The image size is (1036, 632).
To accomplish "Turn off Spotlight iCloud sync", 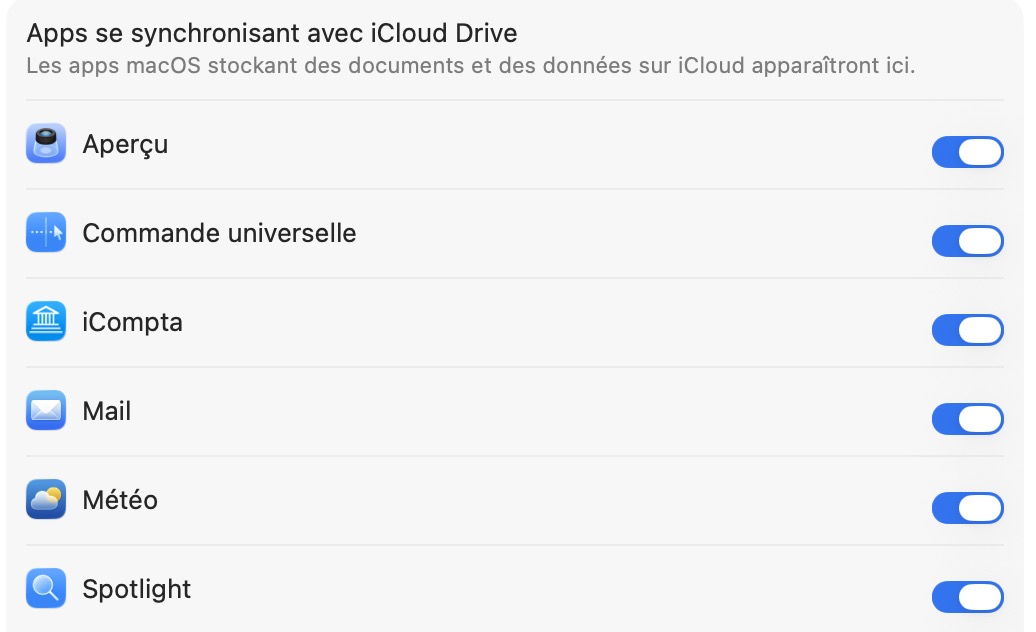I will point(967,597).
